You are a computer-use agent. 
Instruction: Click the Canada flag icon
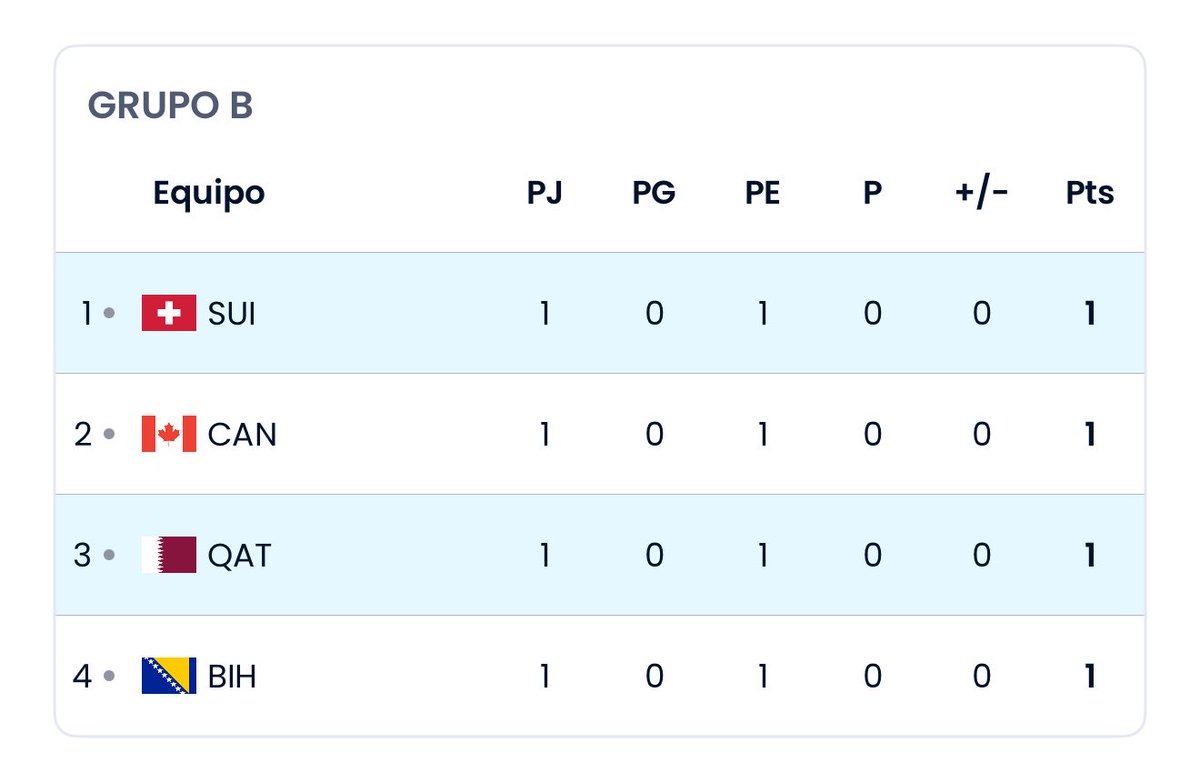[169, 434]
